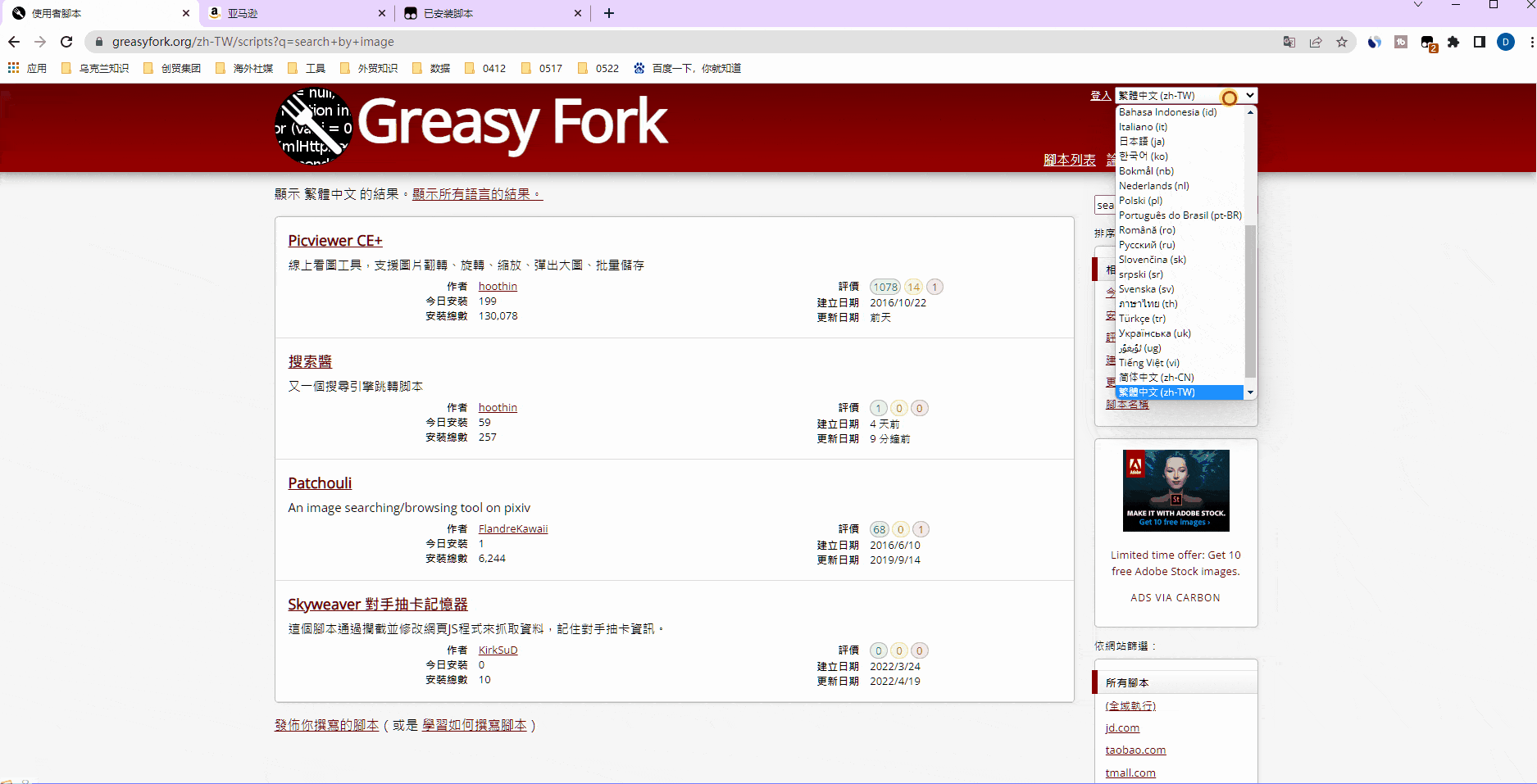Open the Chrome three-dot menu
1537x784 pixels.
pos(1530,42)
